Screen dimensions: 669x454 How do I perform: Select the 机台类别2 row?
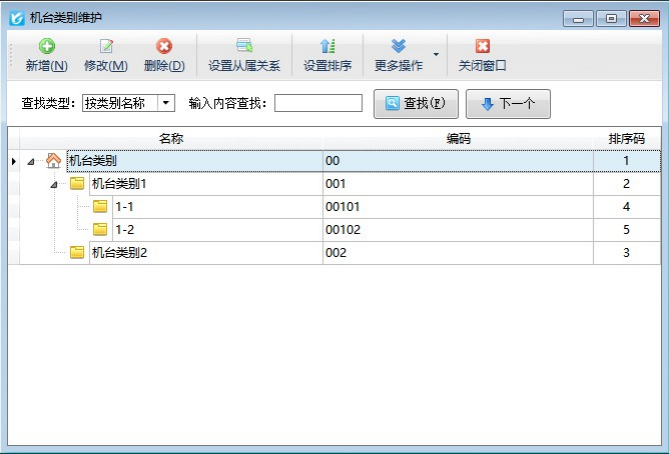tap(119, 253)
